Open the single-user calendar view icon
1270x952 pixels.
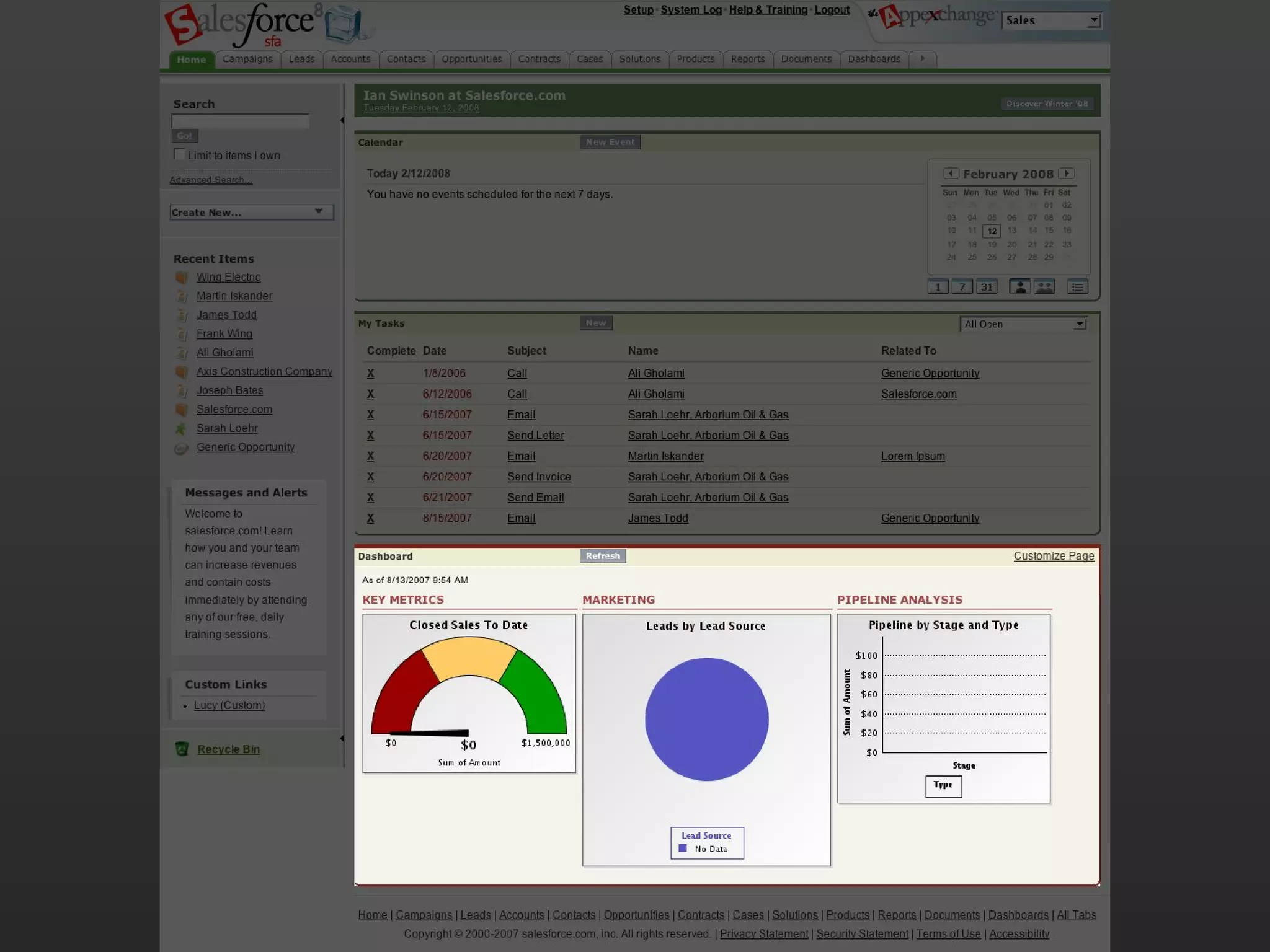(x=1019, y=286)
